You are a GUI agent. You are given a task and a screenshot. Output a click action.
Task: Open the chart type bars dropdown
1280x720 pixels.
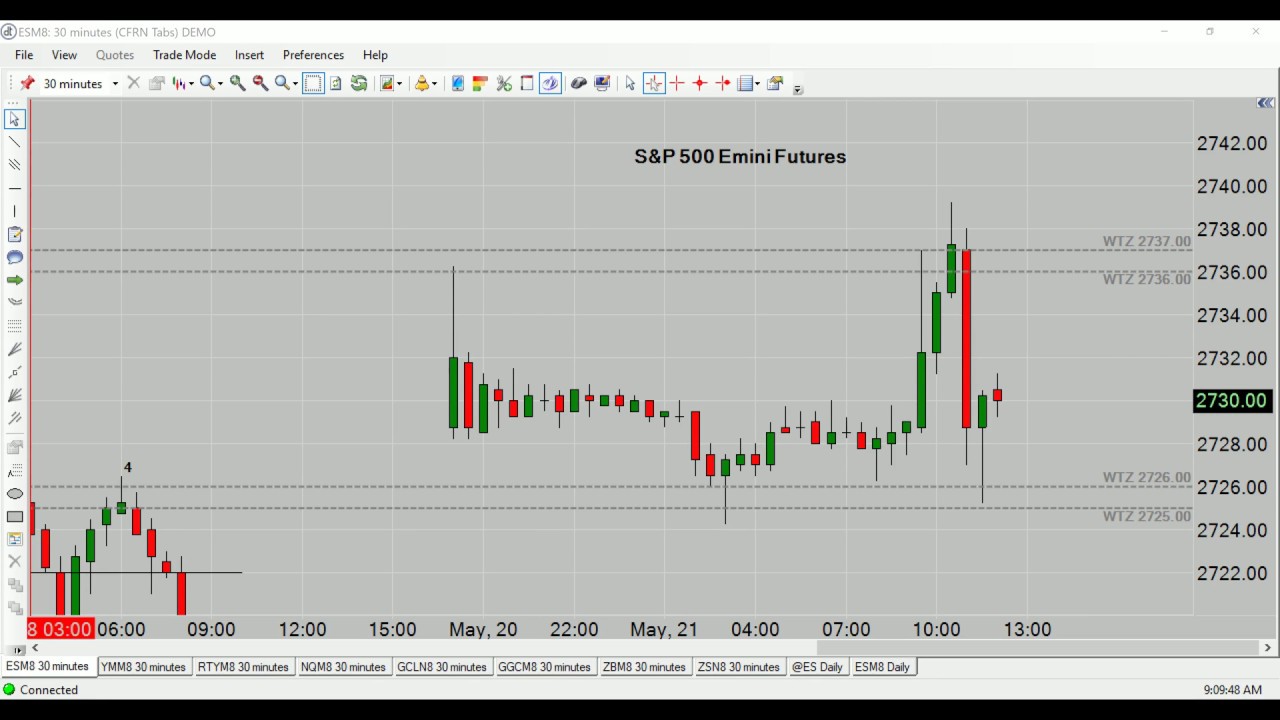[192, 84]
